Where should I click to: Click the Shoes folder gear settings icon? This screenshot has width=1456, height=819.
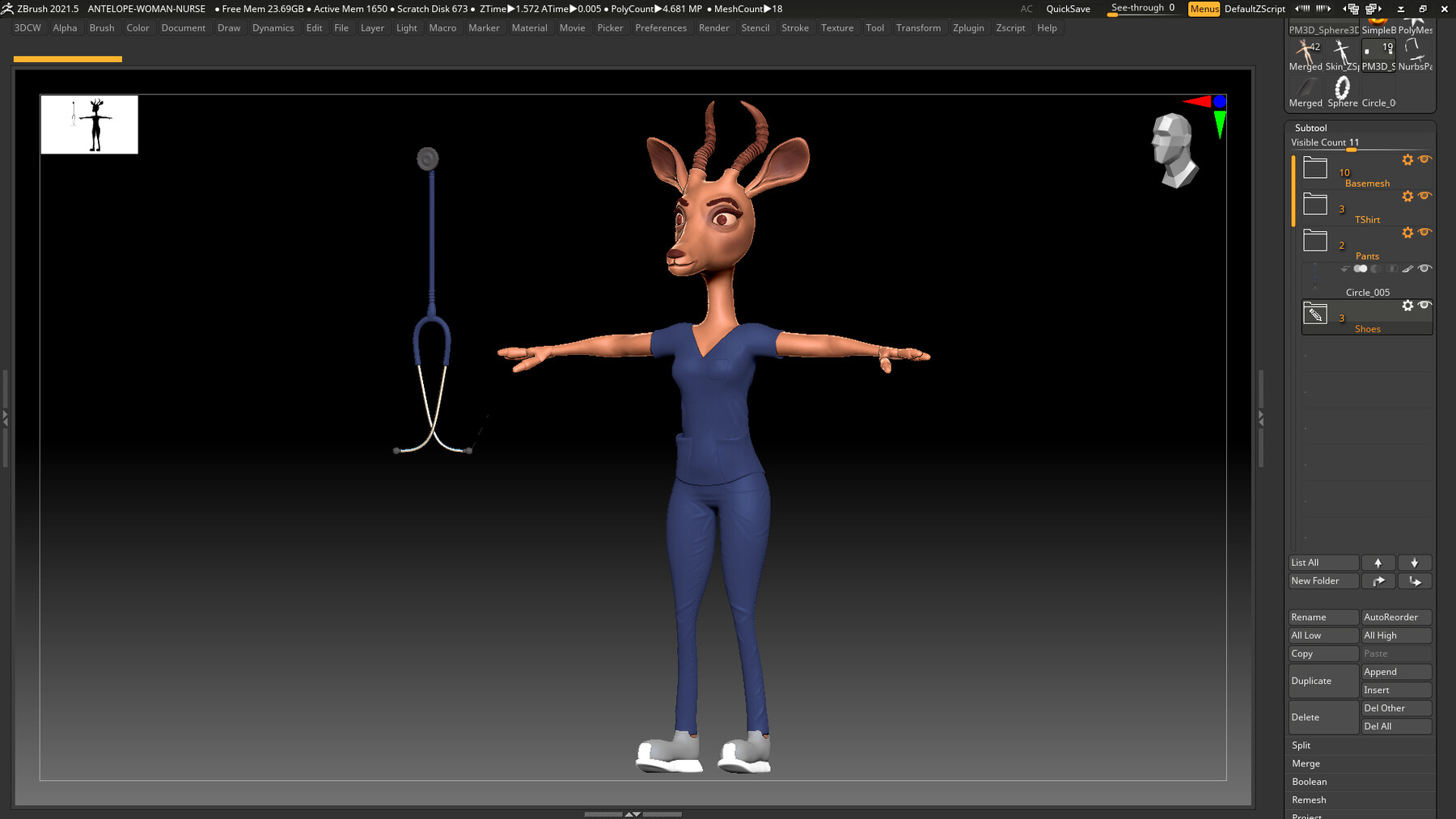(1407, 306)
